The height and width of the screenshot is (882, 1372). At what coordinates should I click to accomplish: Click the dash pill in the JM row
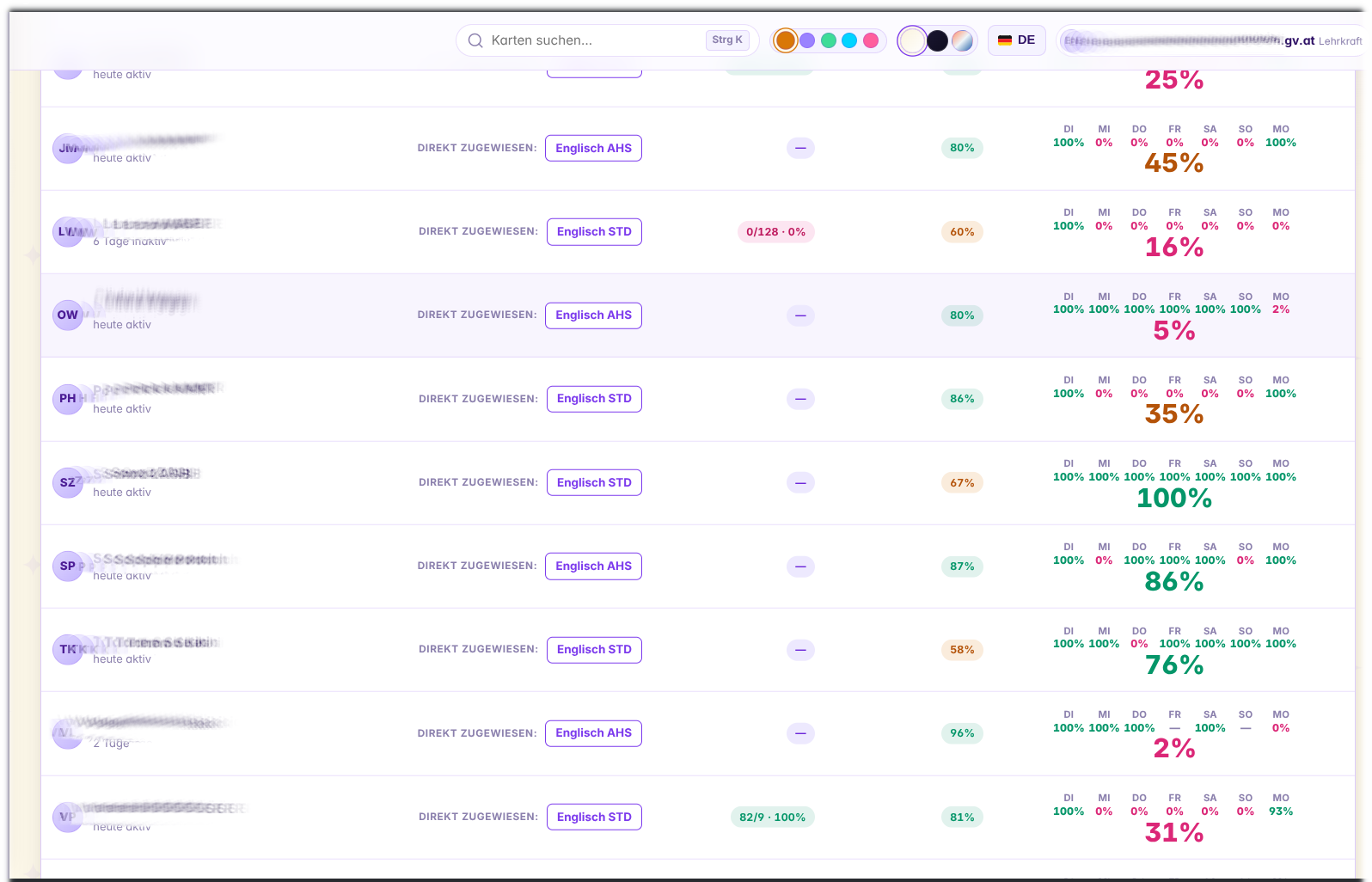click(800, 148)
